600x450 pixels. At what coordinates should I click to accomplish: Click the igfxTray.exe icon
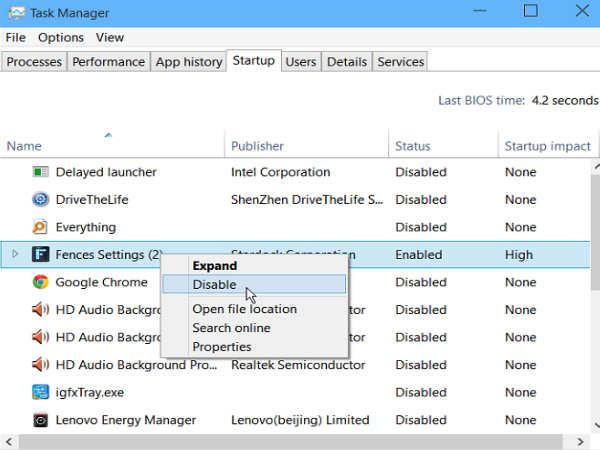click(40, 392)
